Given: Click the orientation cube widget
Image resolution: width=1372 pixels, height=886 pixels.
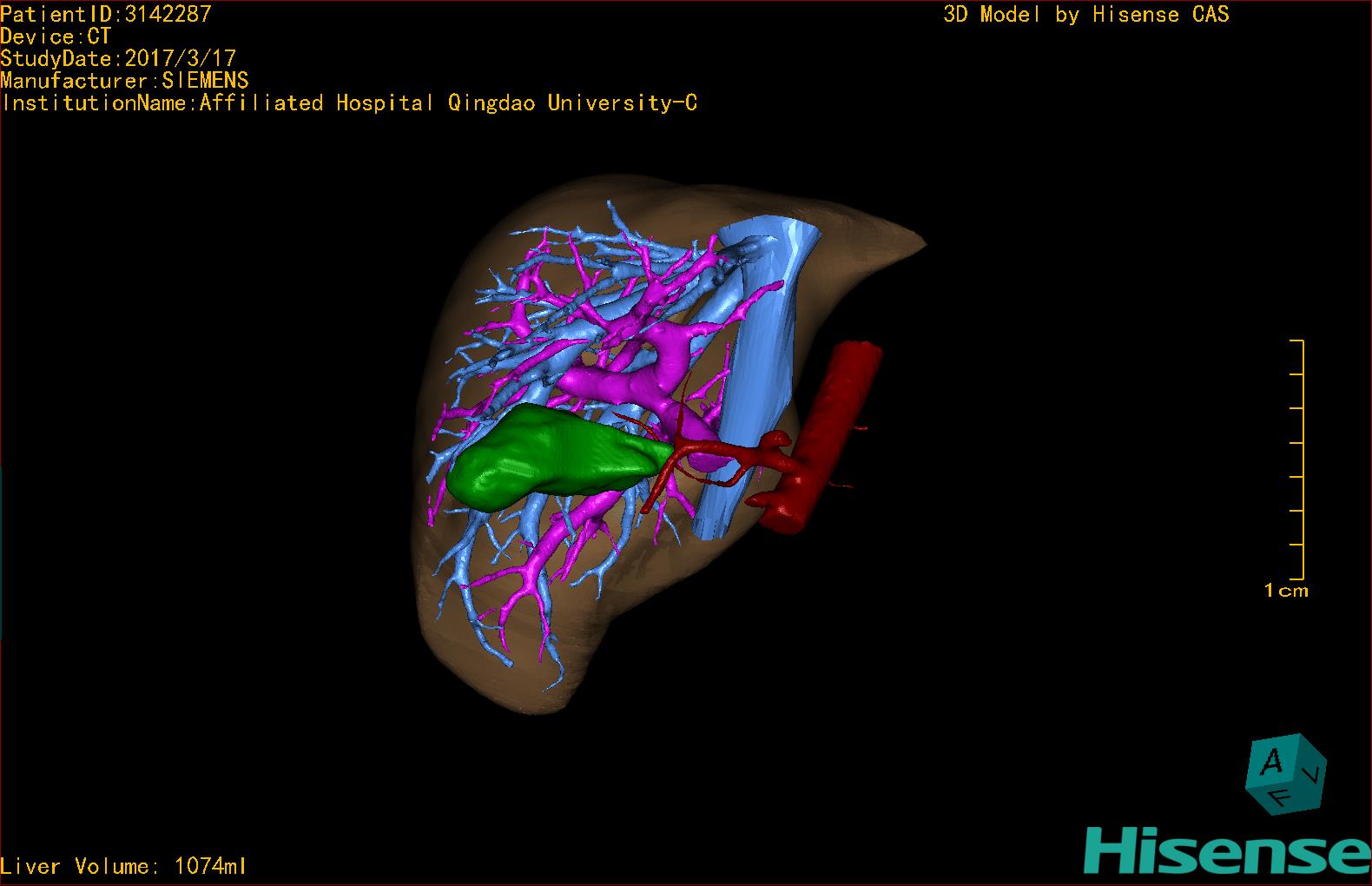Looking at the screenshot, I should pos(1287,773).
